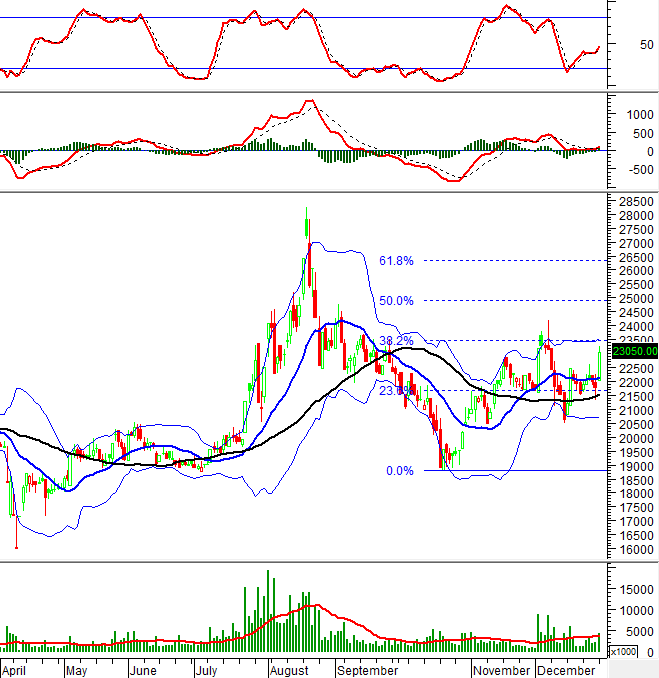
Task: Click the September label on the time axis
Action: pyautogui.click(x=369, y=669)
